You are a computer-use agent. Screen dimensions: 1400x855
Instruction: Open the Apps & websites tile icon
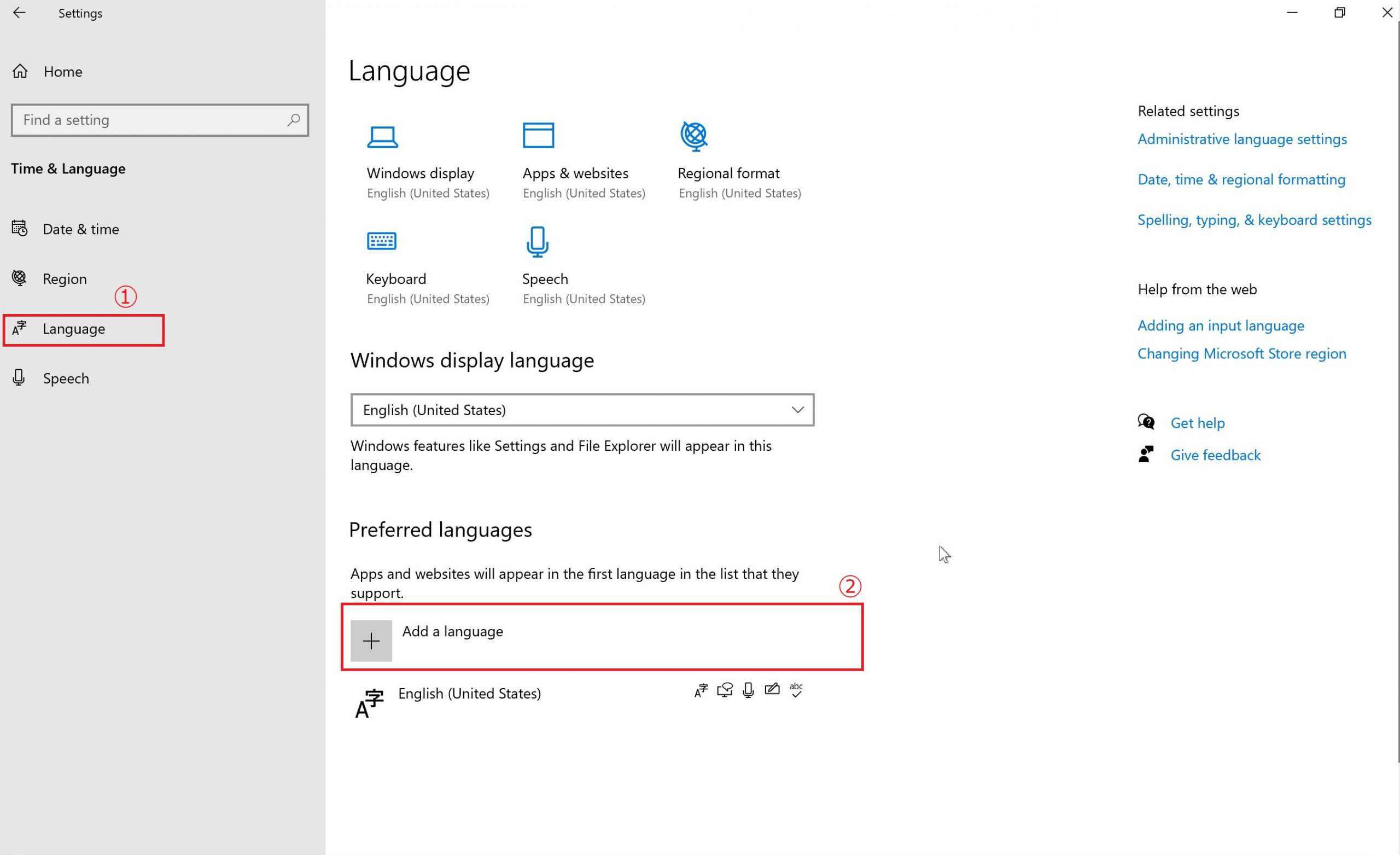coord(538,135)
